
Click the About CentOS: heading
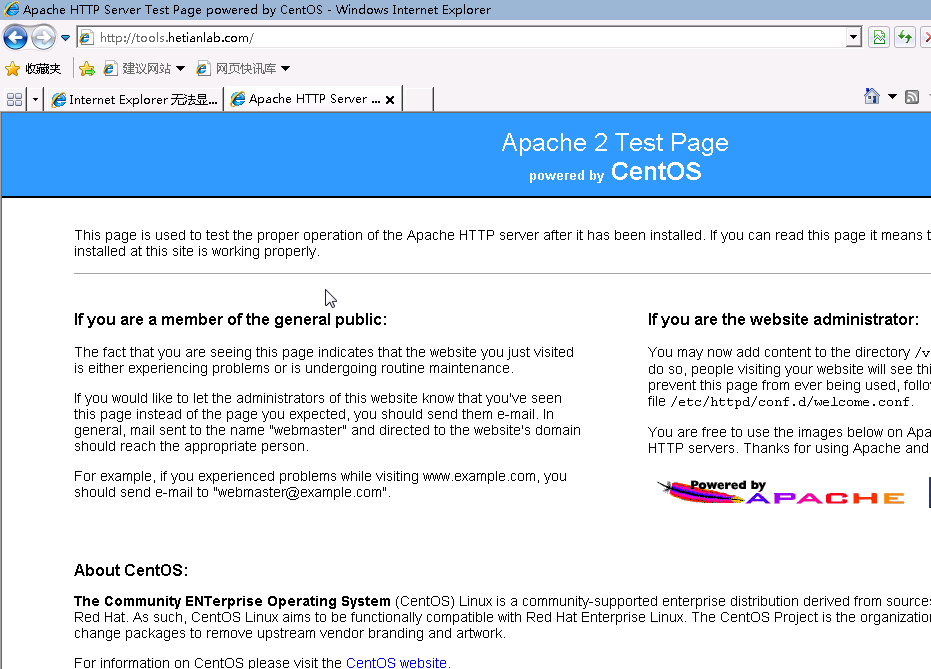[x=131, y=570]
